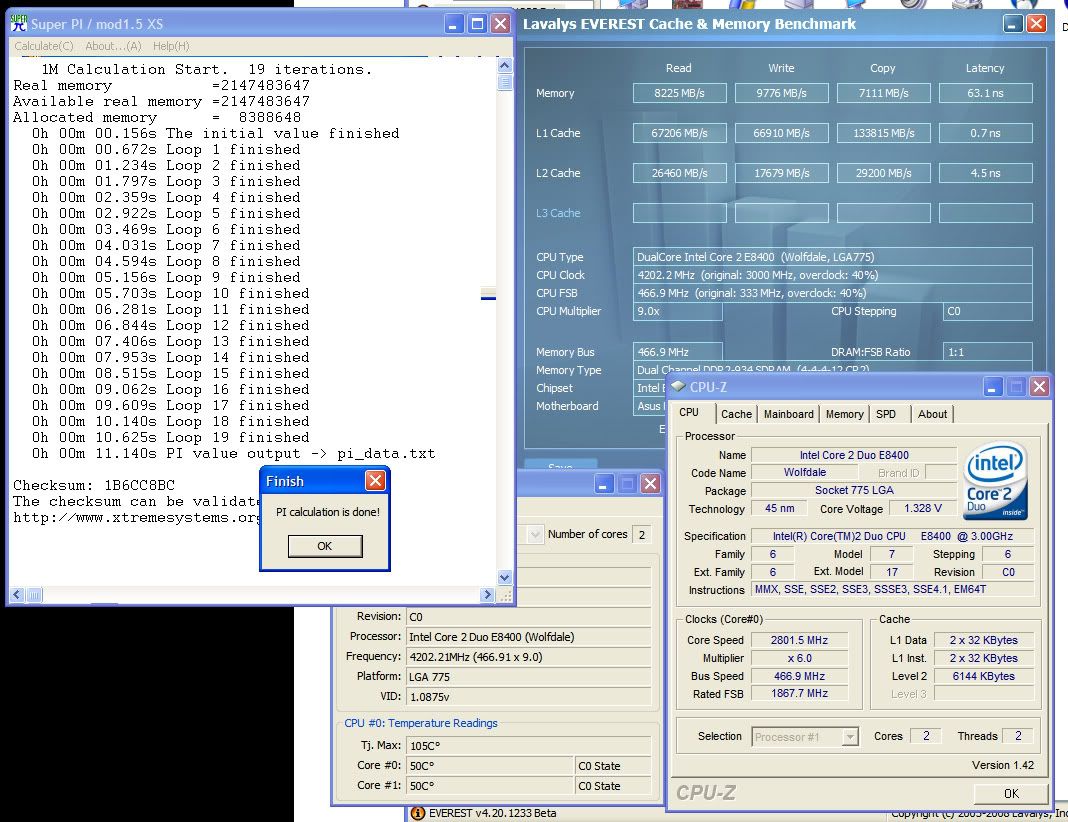Click the Memory Bus value in EVEREST benchmark
This screenshot has width=1068, height=822.
678,352
